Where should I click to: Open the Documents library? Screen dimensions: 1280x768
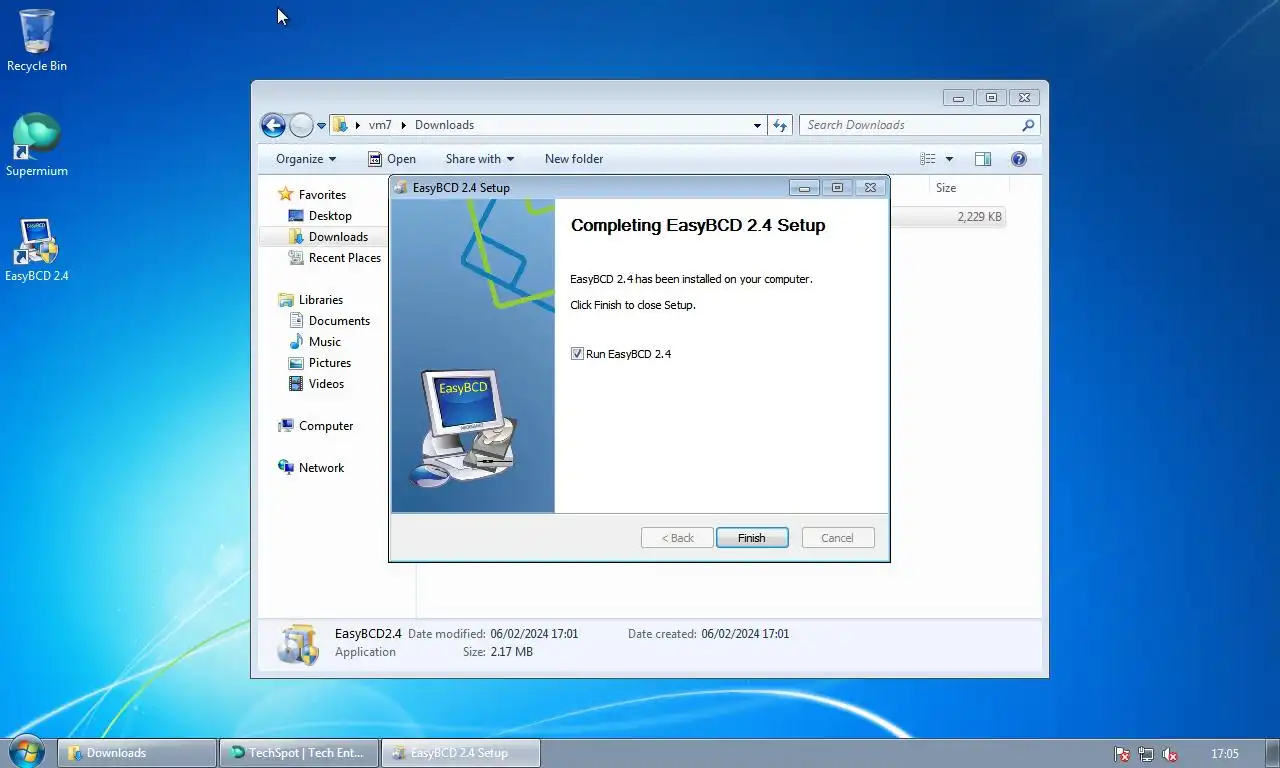click(330, 321)
